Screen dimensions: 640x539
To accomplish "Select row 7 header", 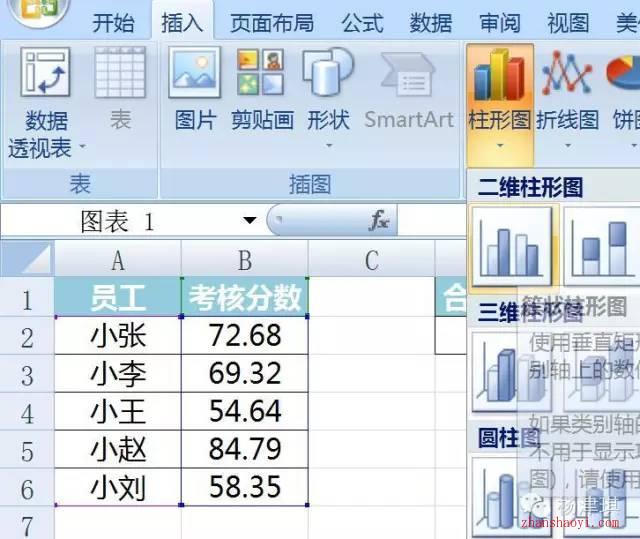I will (27, 524).
